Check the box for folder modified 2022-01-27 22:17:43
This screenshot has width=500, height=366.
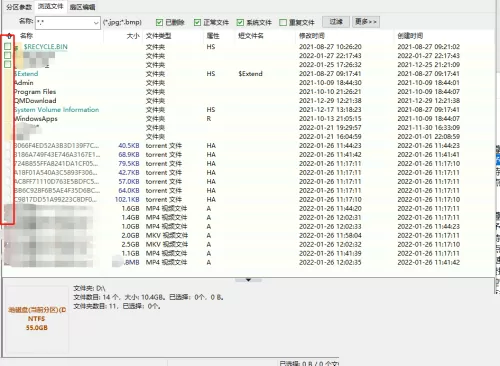[8, 55]
